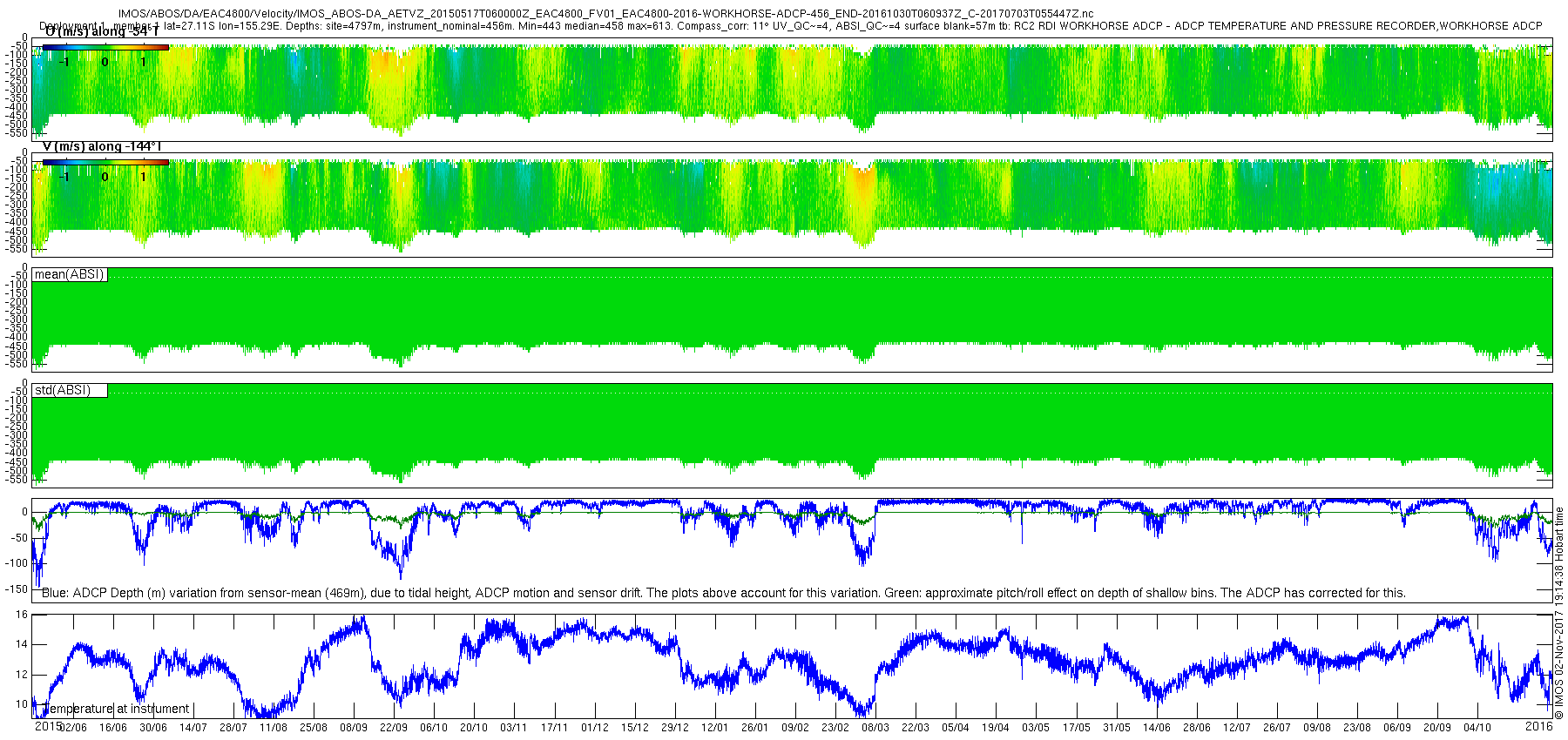Screen dimensions: 1568x740
Task: Select the '30/06' date tick label
Action: [x=153, y=728]
